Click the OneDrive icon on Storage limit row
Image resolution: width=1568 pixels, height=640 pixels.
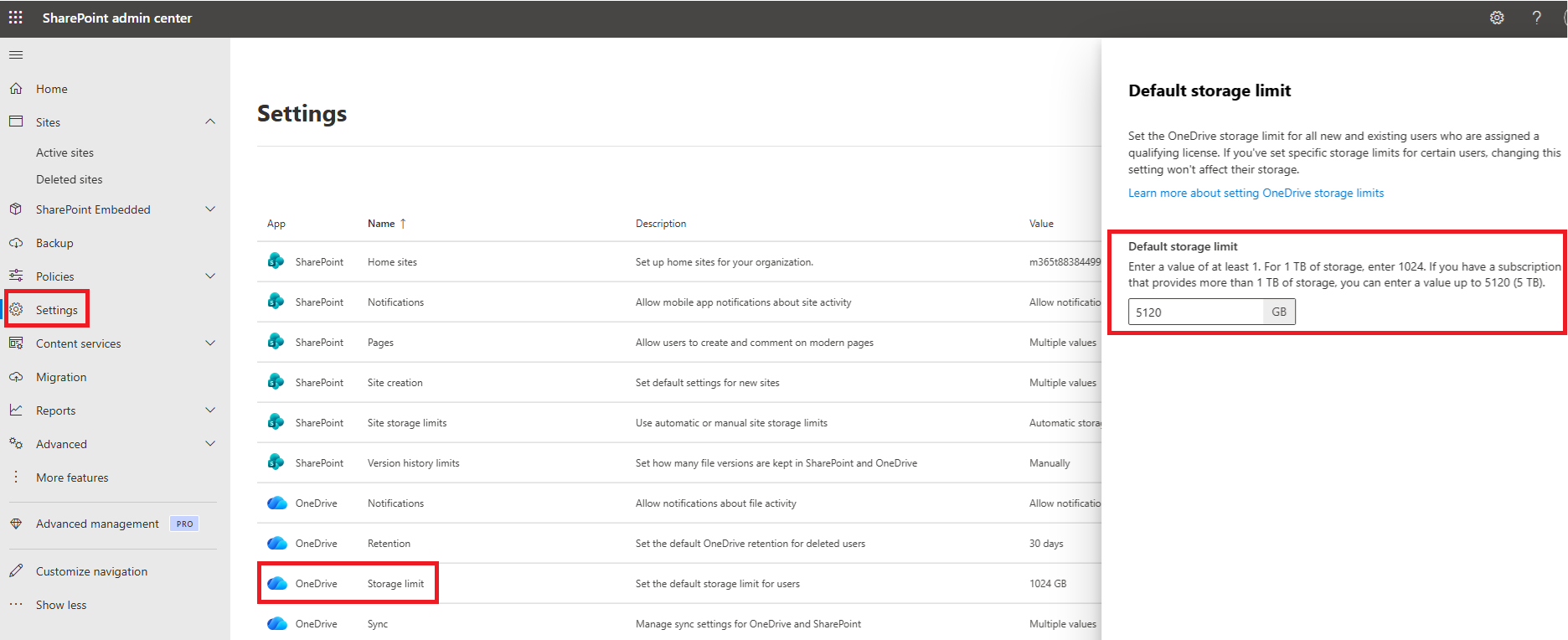[x=277, y=583]
